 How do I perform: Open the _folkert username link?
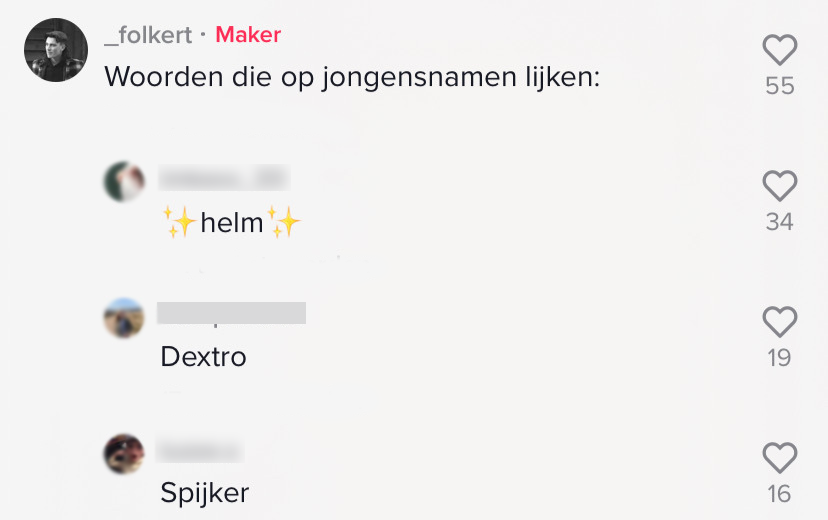pos(148,35)
